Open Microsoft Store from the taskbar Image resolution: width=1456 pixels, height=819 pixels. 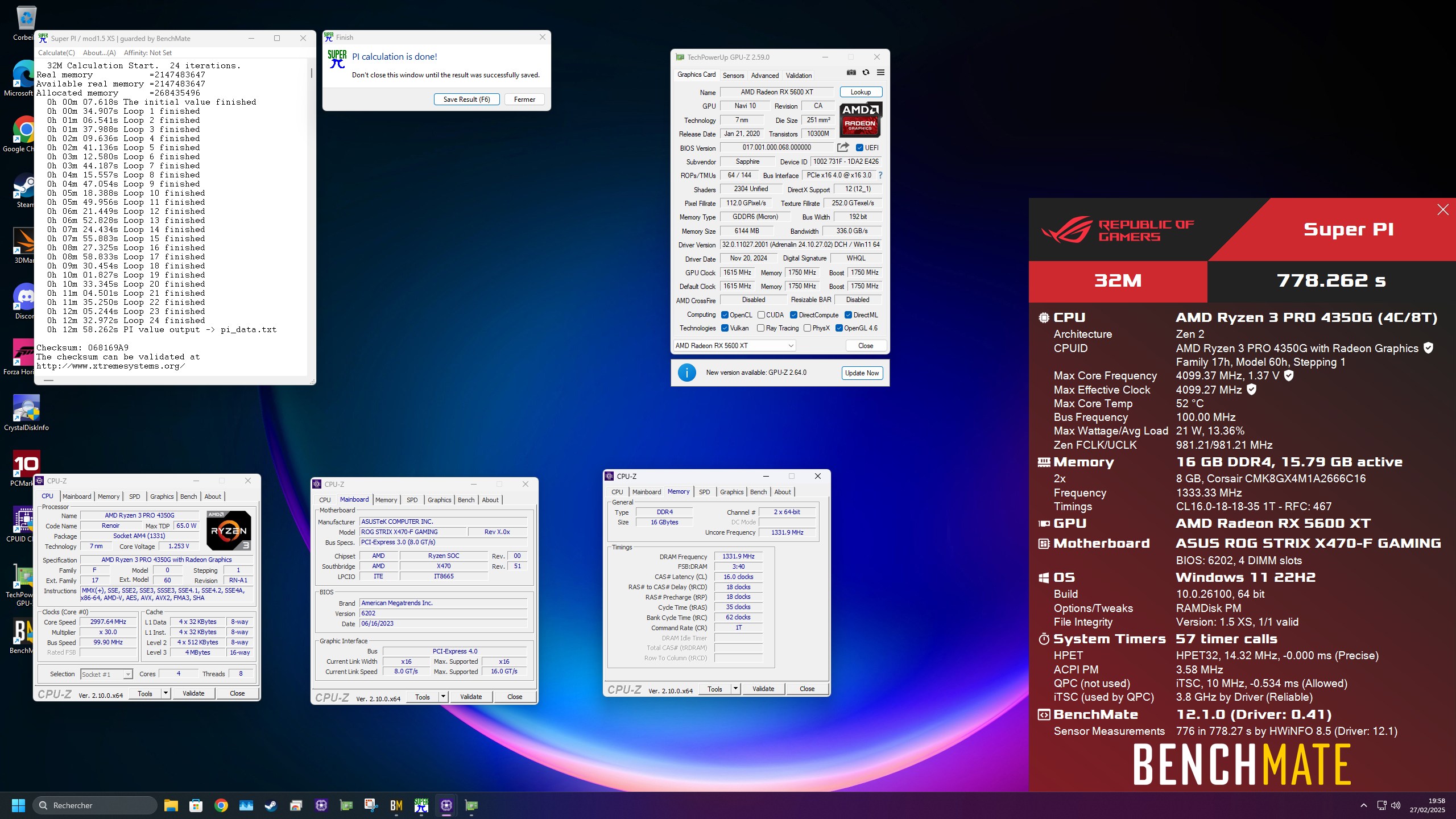[x=196, y=805]
